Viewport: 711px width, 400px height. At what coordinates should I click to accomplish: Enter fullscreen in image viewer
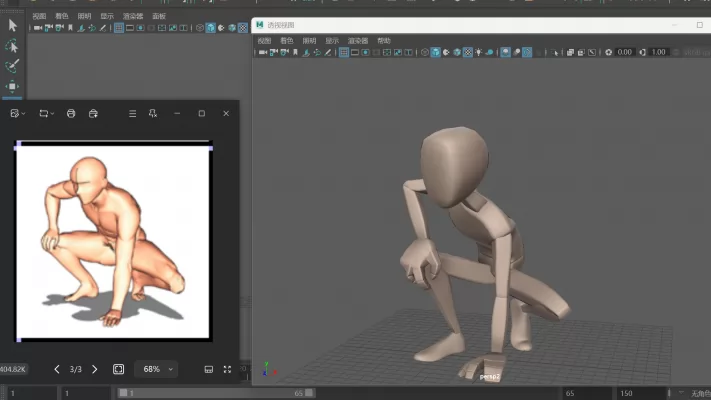[x=227, y=369]
